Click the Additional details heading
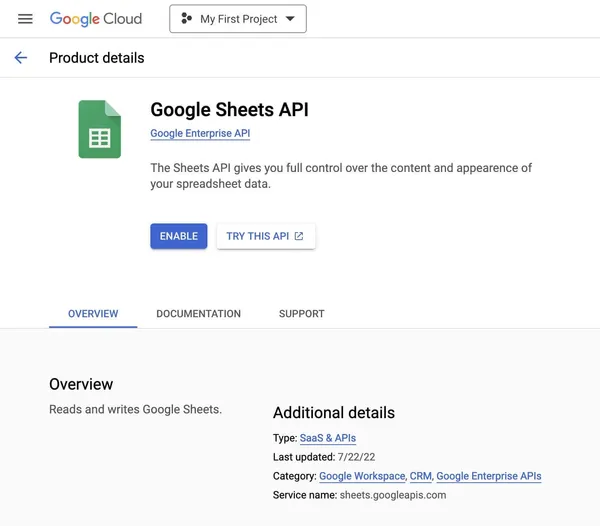The image size is (600, 526). pyautogui.click(x=334, y=413)
